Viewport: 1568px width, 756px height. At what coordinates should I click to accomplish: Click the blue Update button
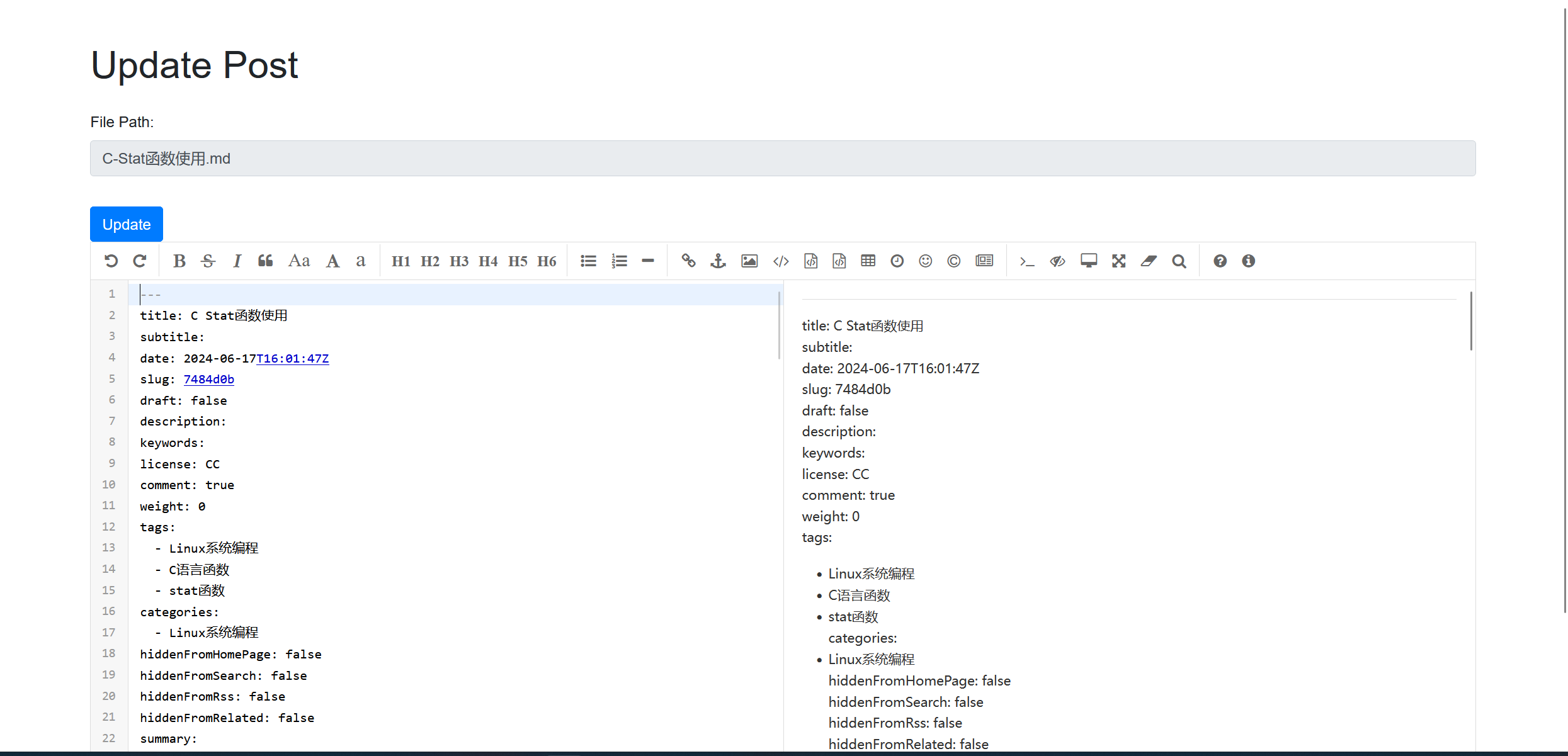pos(127,224)
